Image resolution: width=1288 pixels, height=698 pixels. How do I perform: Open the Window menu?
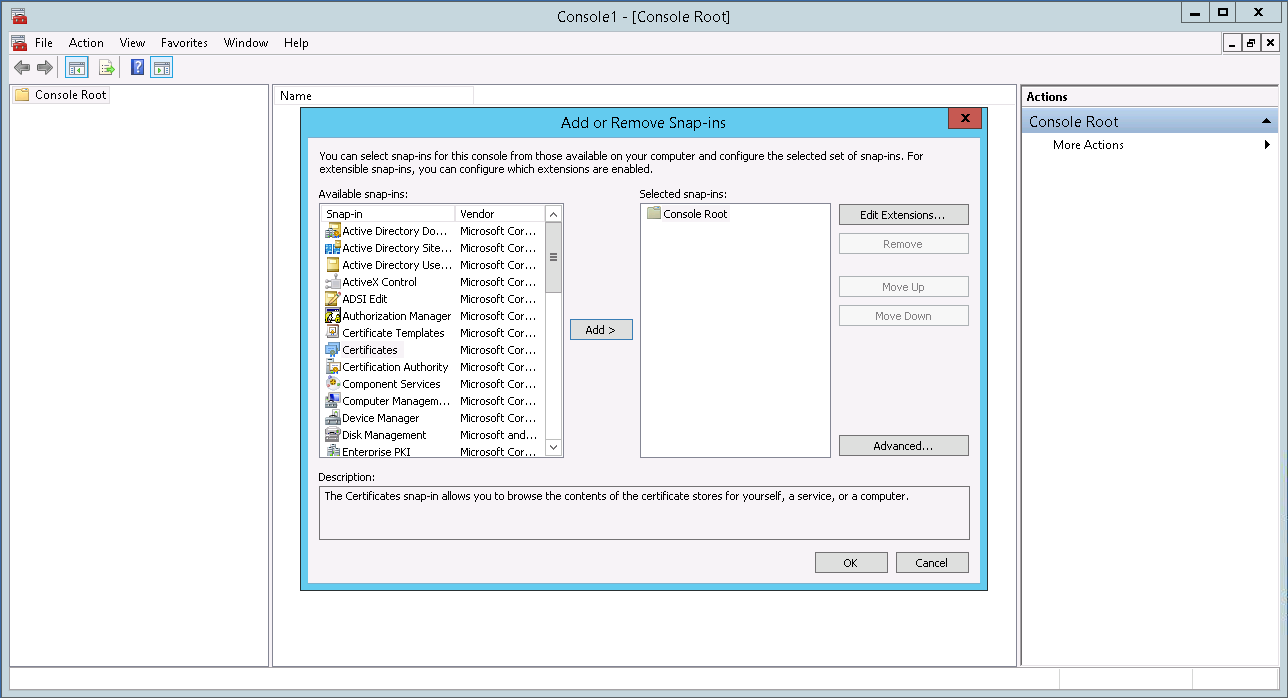(246, 43)
